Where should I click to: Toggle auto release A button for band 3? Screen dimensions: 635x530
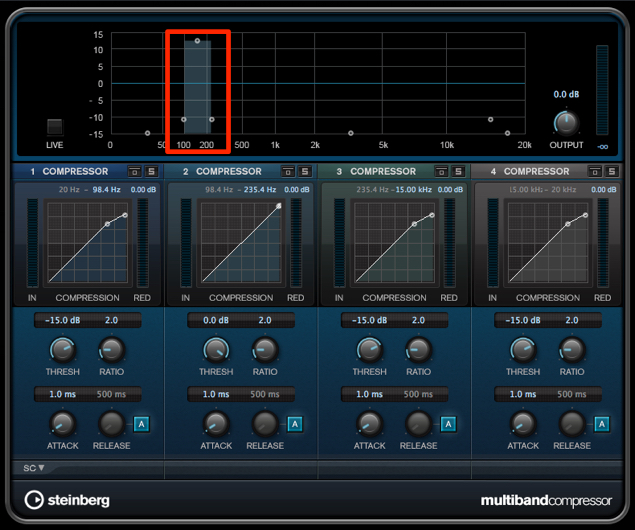point(448,424)
